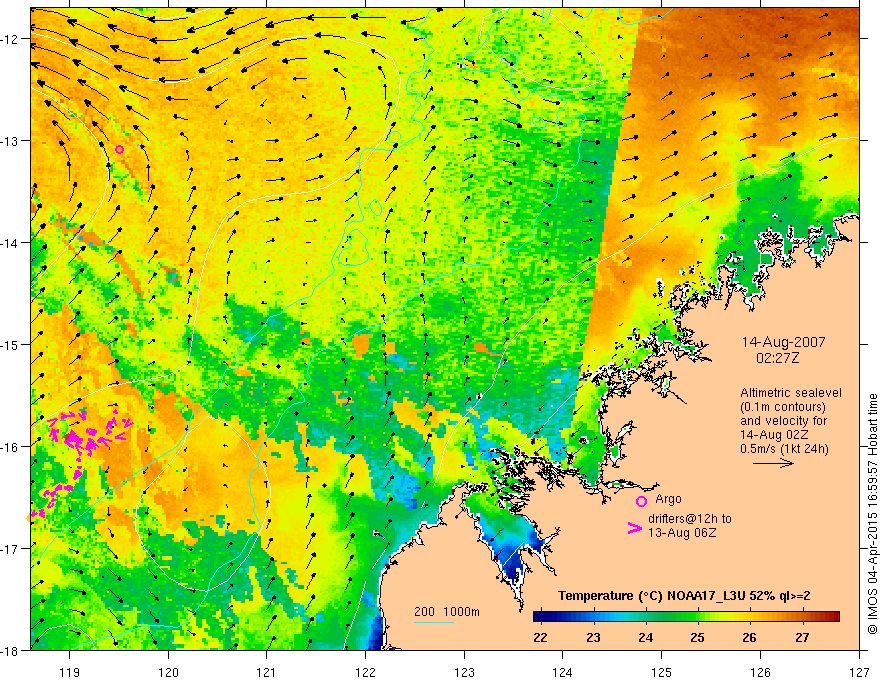Click the -18 latitude axis label

[10, 650]
